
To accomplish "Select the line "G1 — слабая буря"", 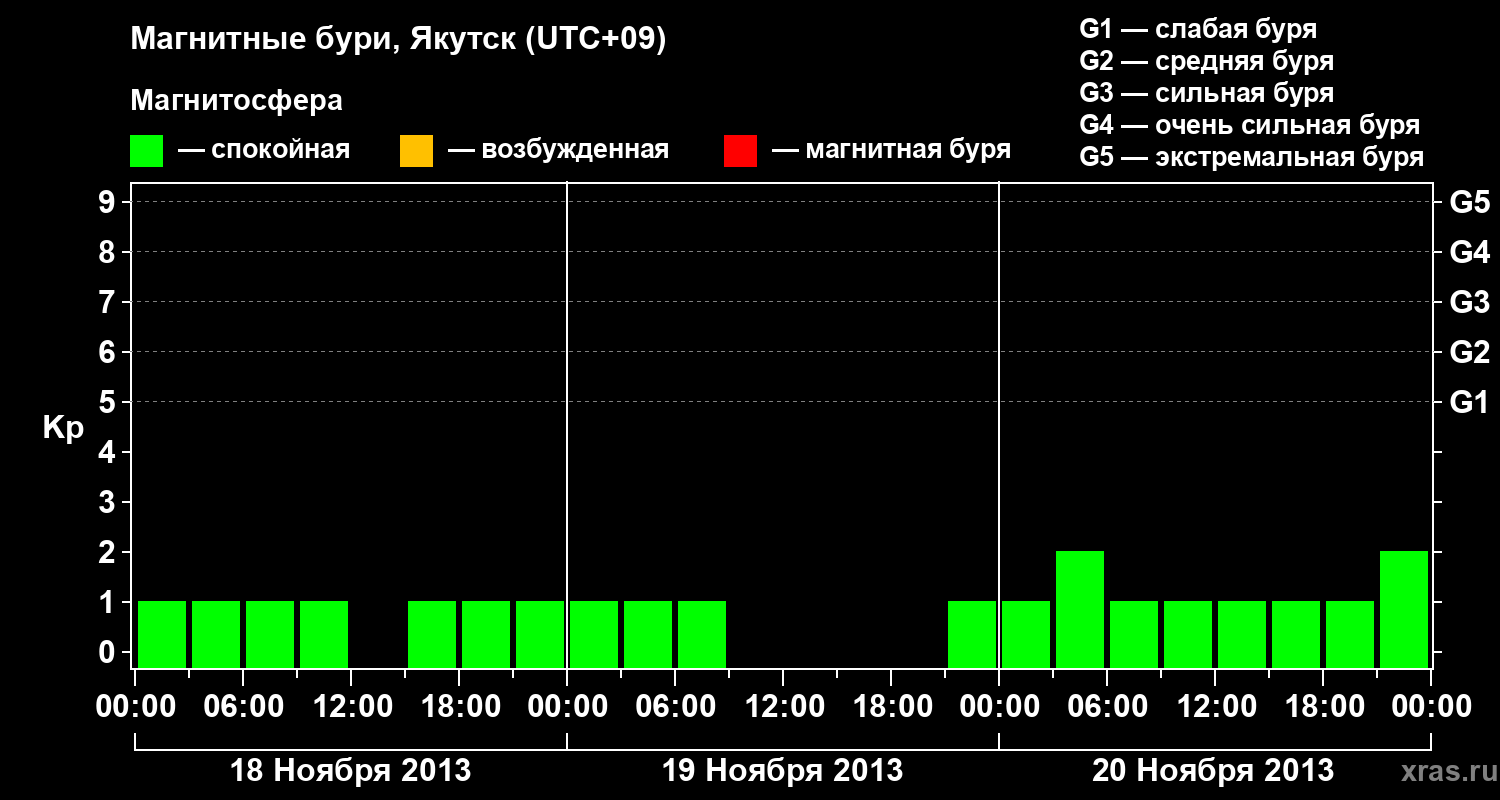I will 1198,28.
